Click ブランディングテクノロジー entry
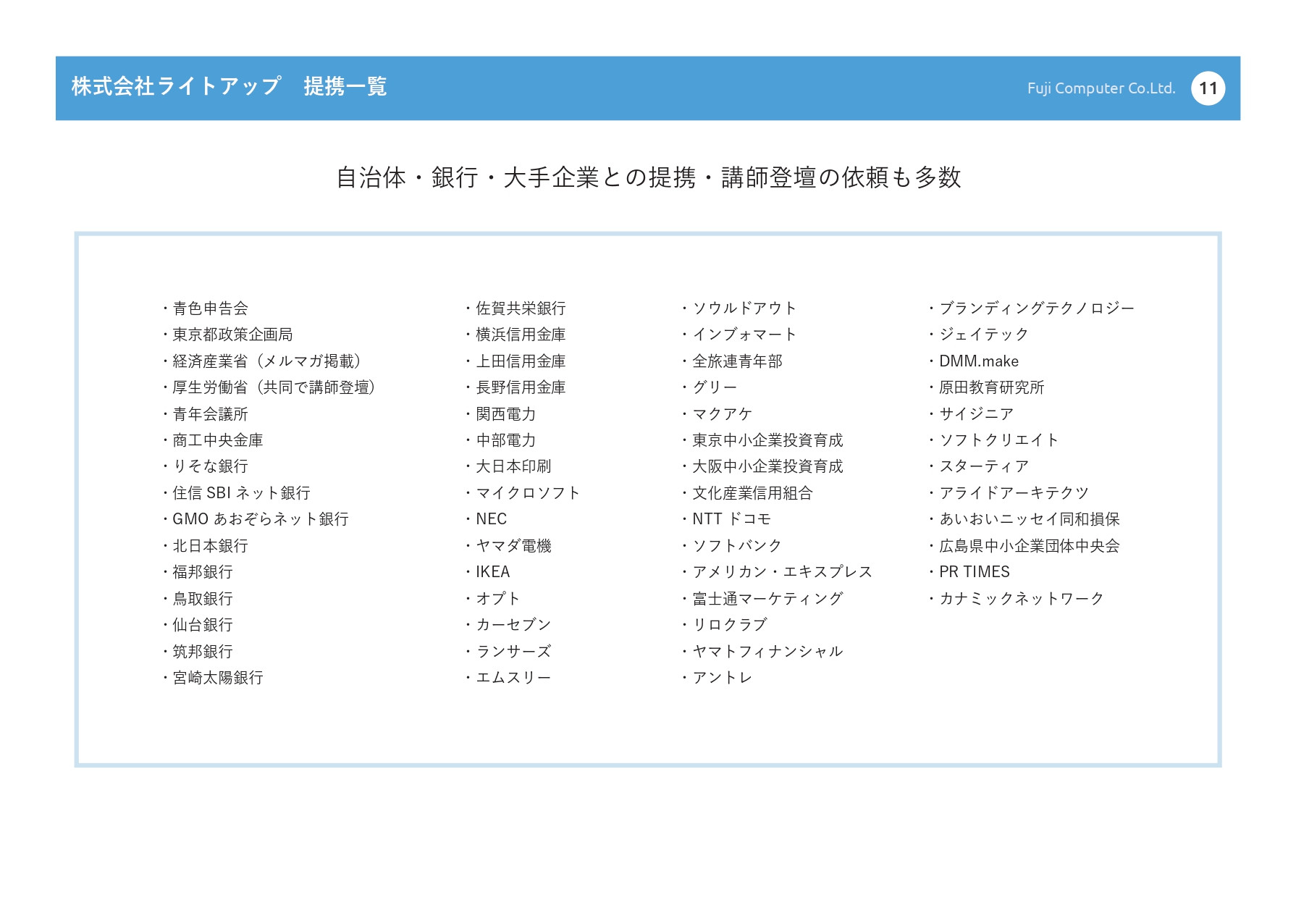This screenshot has width=1296, height=924. pyautogui.click(x=1032, y=308)
